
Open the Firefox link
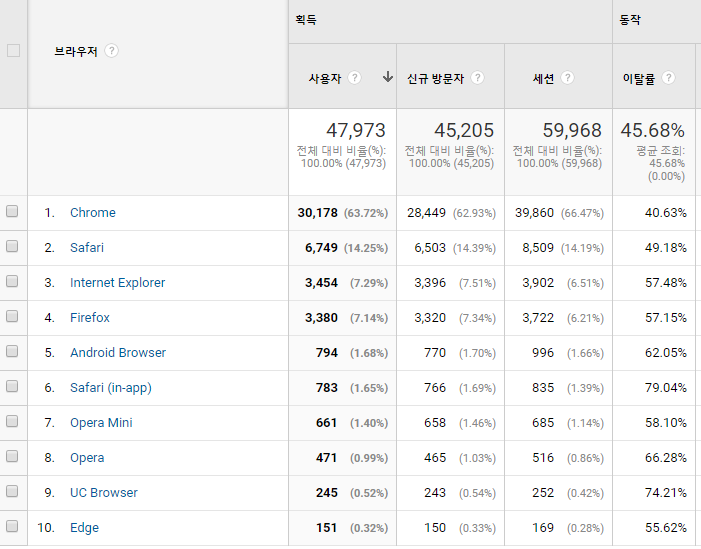(90, 317)
